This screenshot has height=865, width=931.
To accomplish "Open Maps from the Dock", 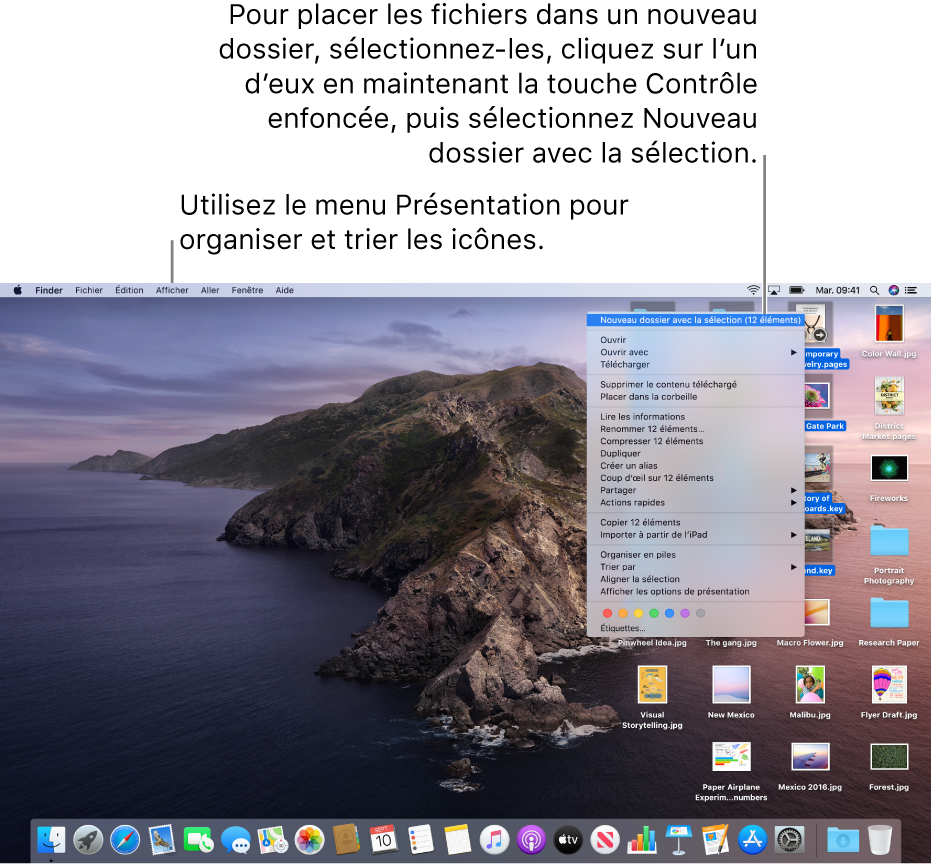I will click(273, 840).
